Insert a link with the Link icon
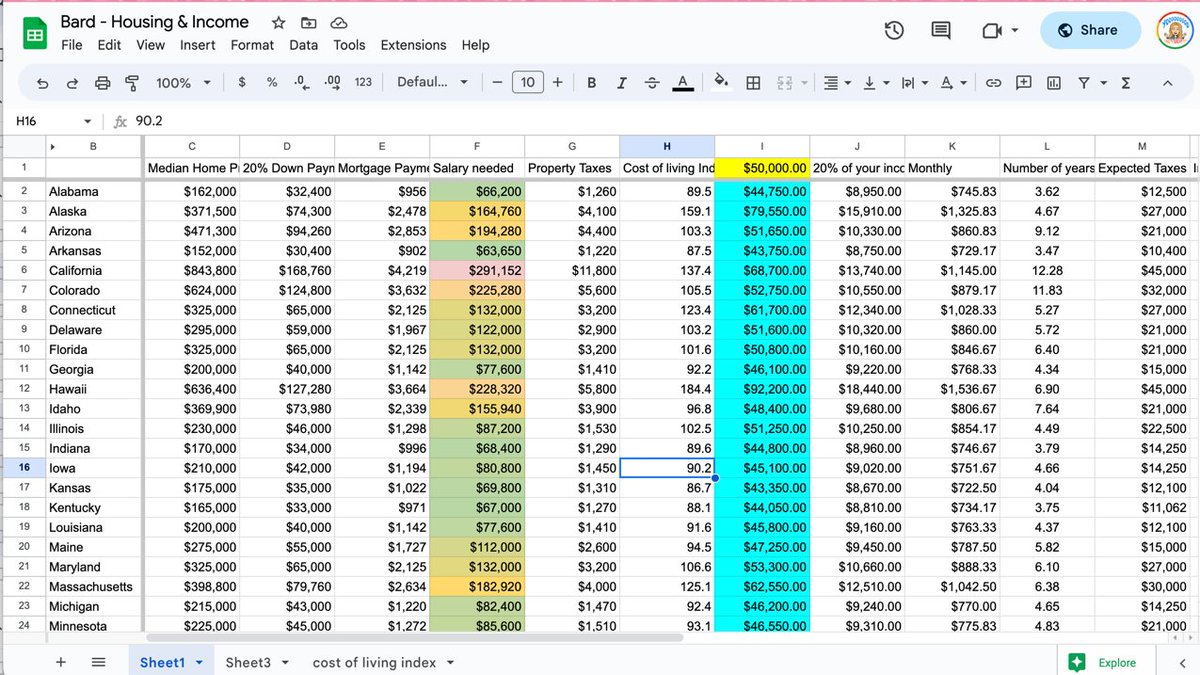 [994, 82]
